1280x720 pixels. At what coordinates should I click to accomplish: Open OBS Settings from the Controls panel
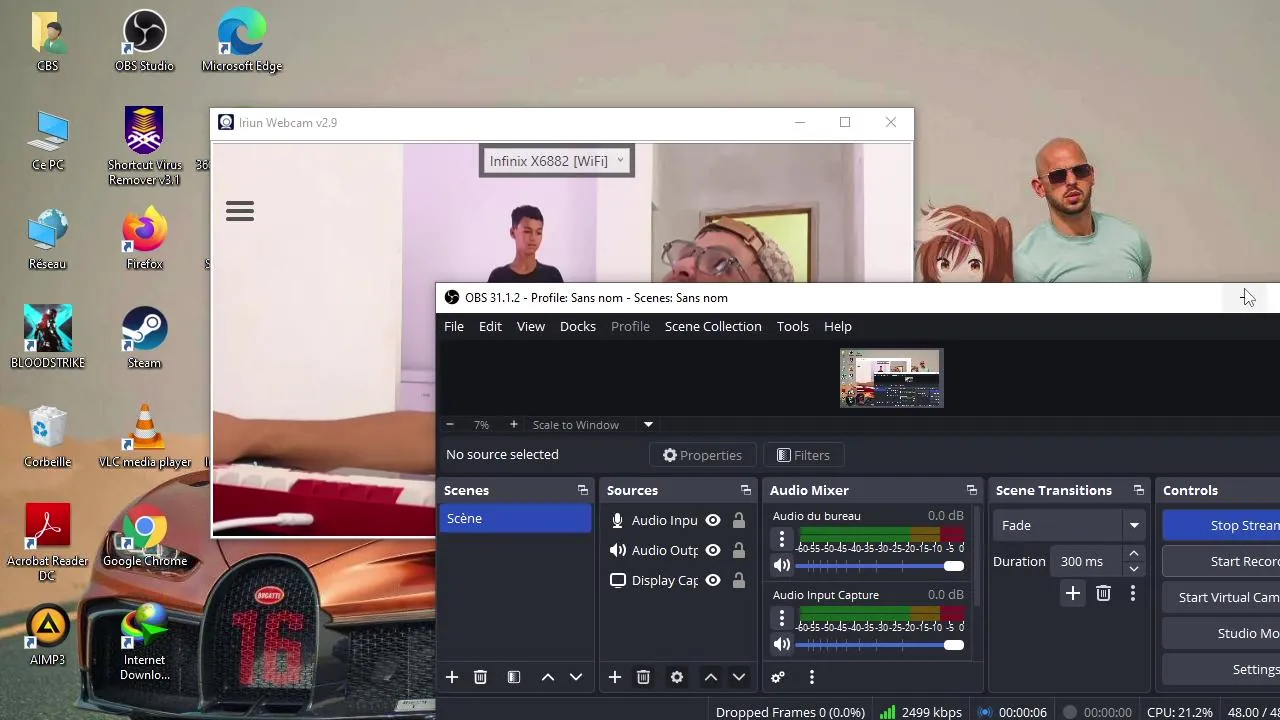point(1222,669)
